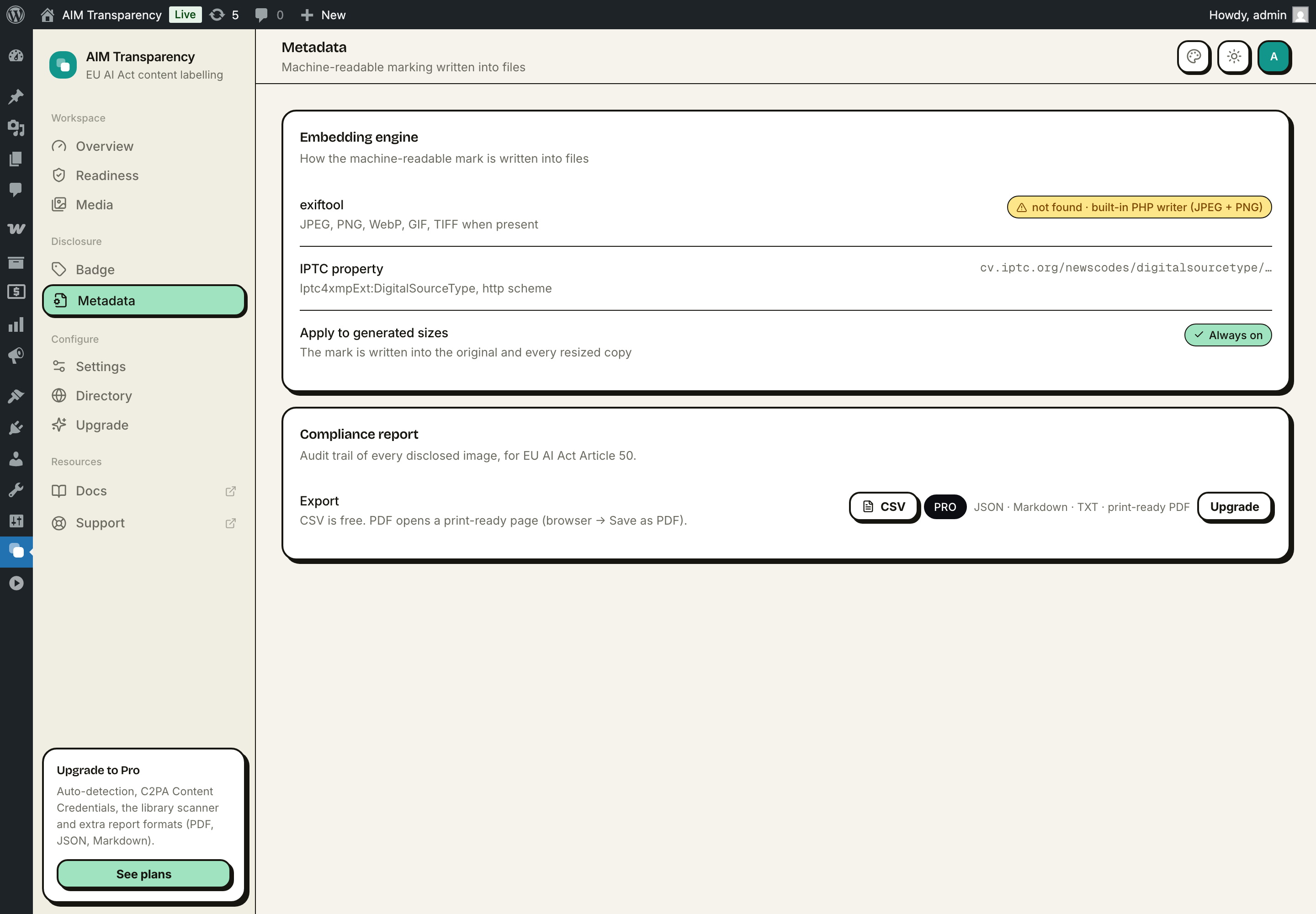Open Comments via the speech bubble admin icon
Image resolution: width=1316 pixels, height=914 pixels.
(16, 190)
